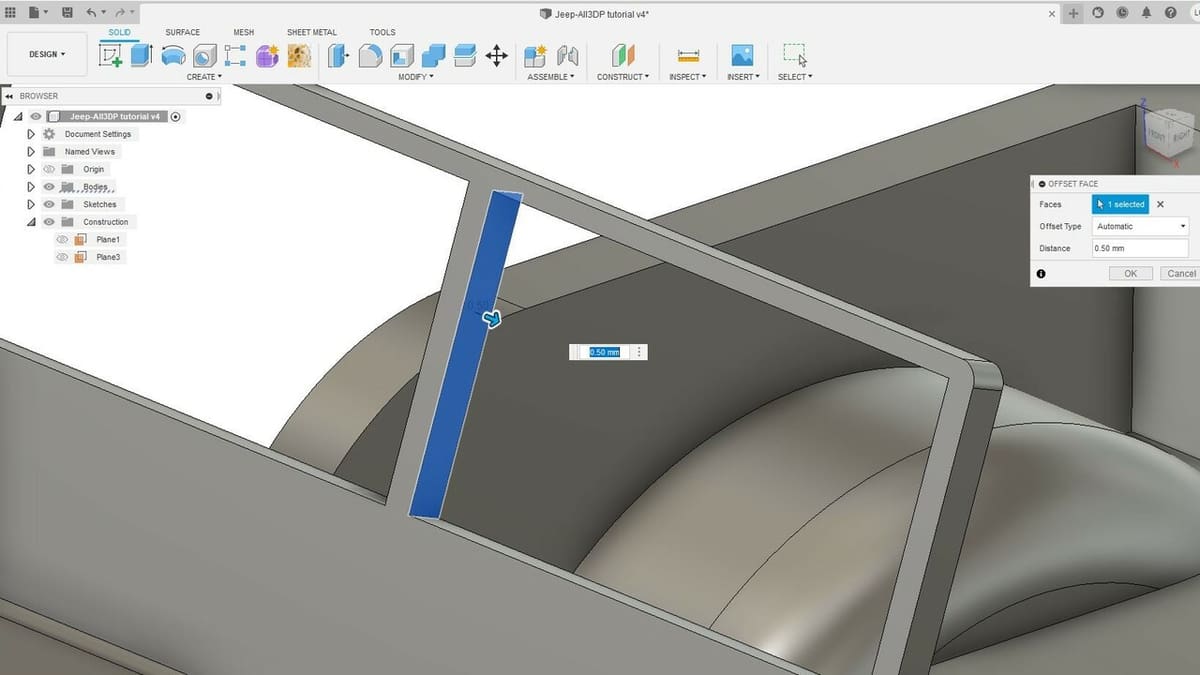Clear the Faces selection with X
The width and height of the screenshot is (1200, 675).
coord(1160,204)
